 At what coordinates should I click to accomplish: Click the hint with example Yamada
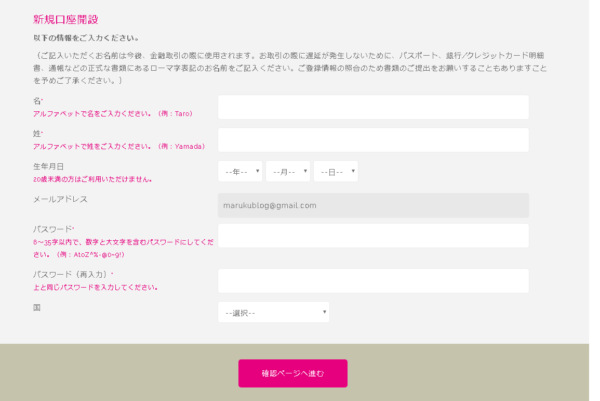click(119, 146)
